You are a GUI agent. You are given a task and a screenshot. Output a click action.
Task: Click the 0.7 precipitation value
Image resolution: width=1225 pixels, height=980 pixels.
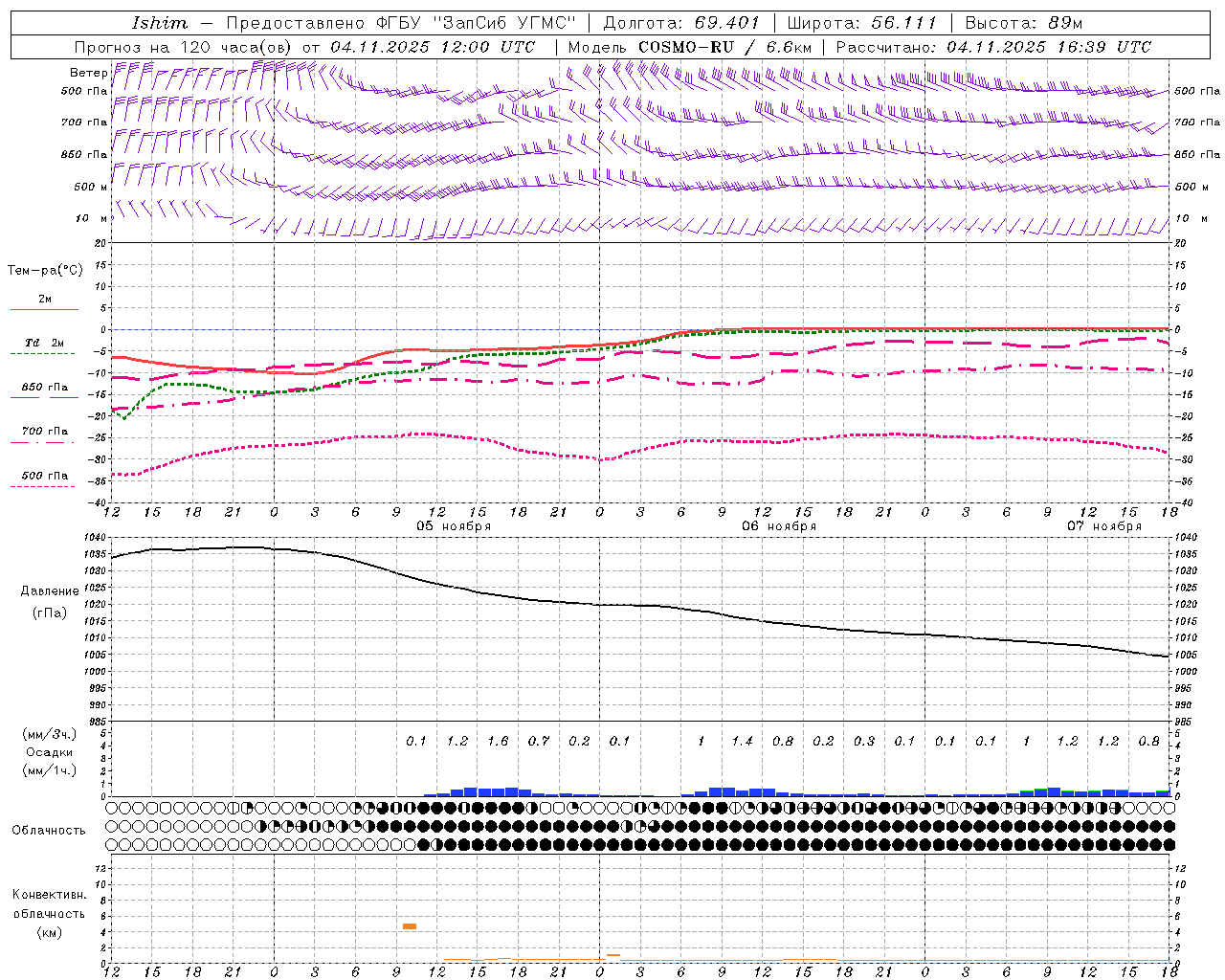click(x=539, y=742)
